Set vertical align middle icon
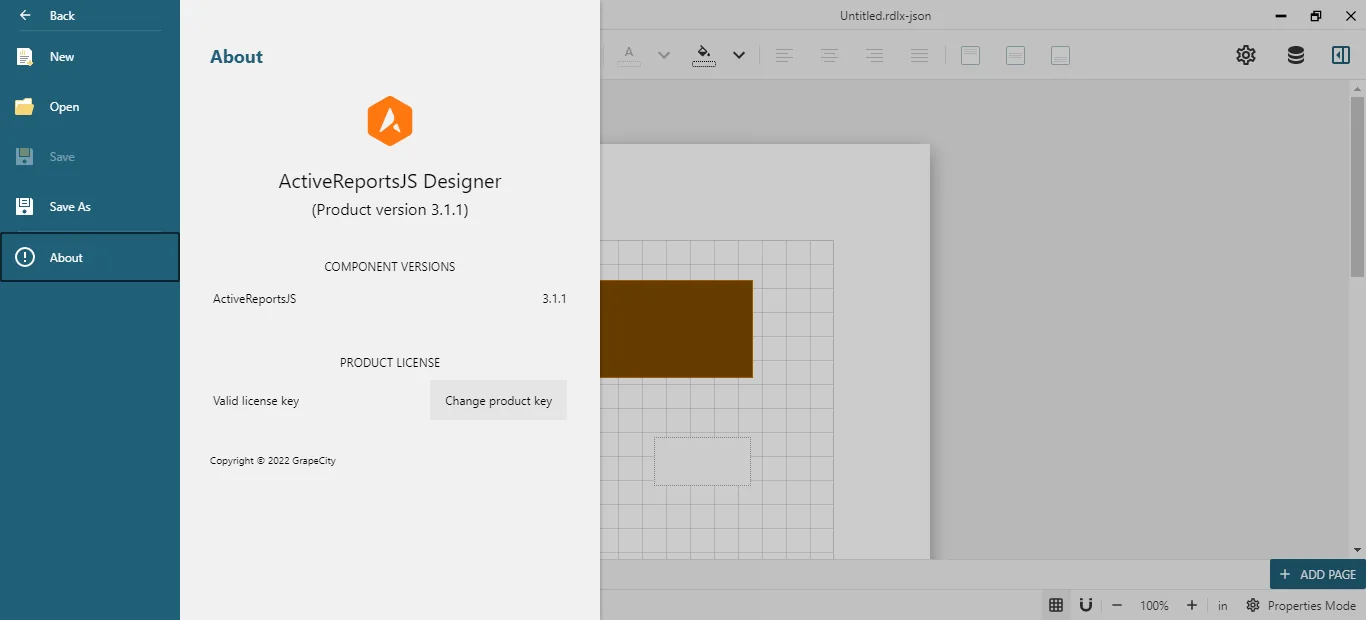This screenshot has width=1366, height=620. click(x=1015, y=55)
